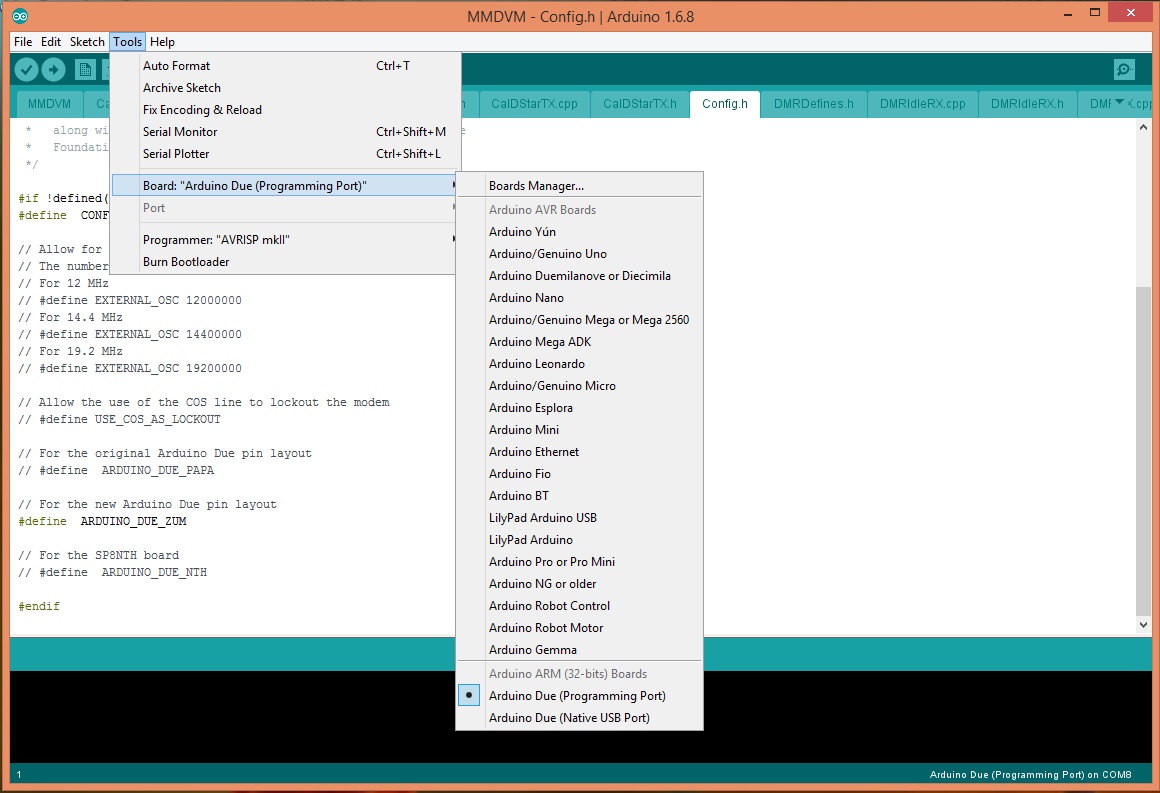Click the editor scroll up arrow
This screenshot has height=793, width=1160.
pos(1143,127)
